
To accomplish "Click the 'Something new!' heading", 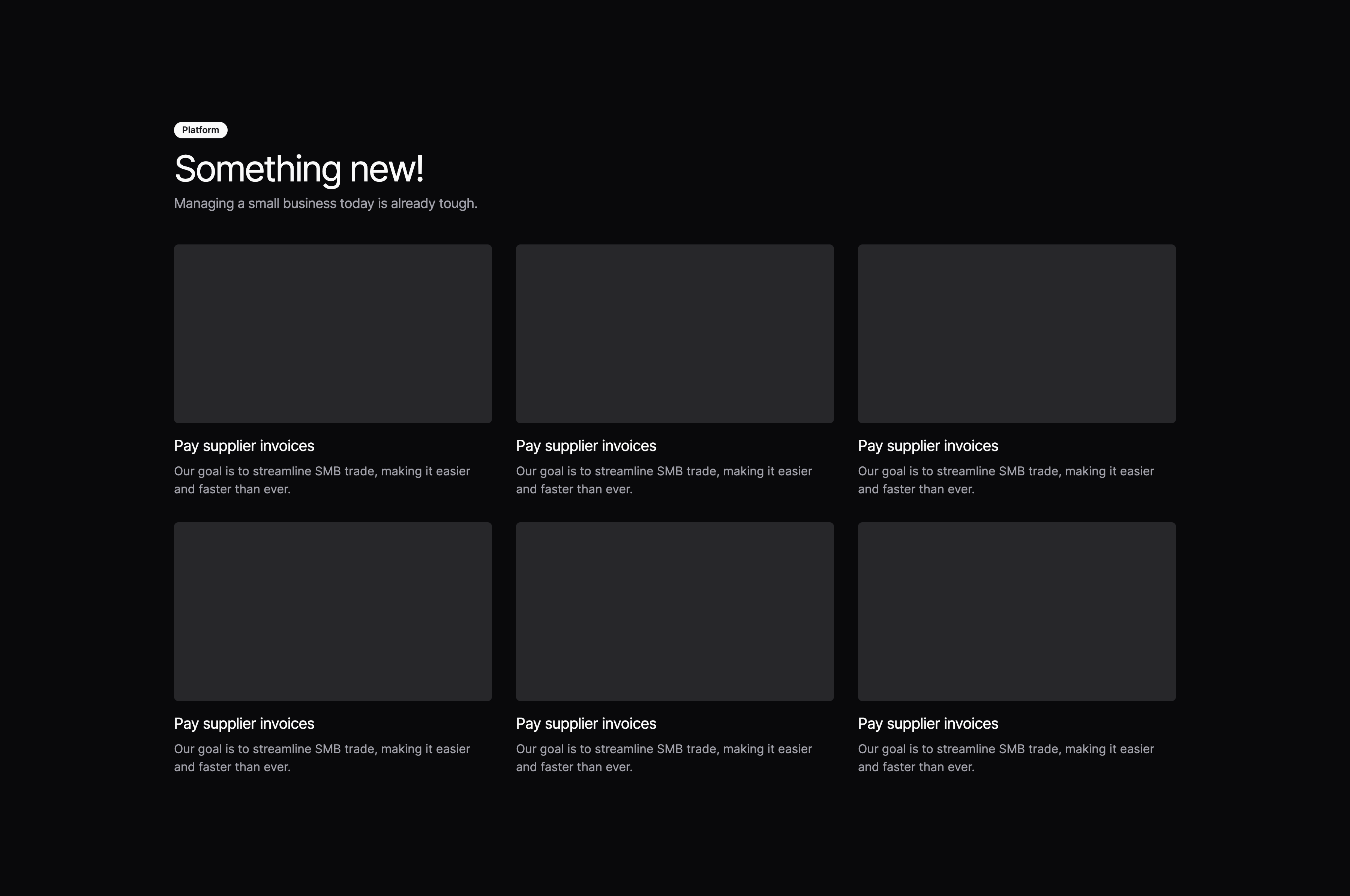I will [x=298, y=169].
